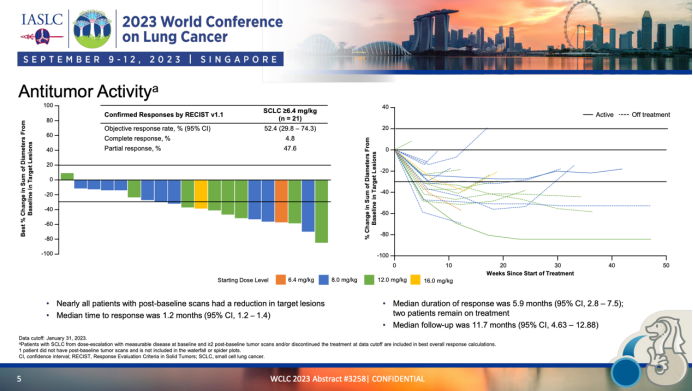Screen dimensions: 693x391
Task: Click the Antitumor Activity title
Action: click(88, 91)
